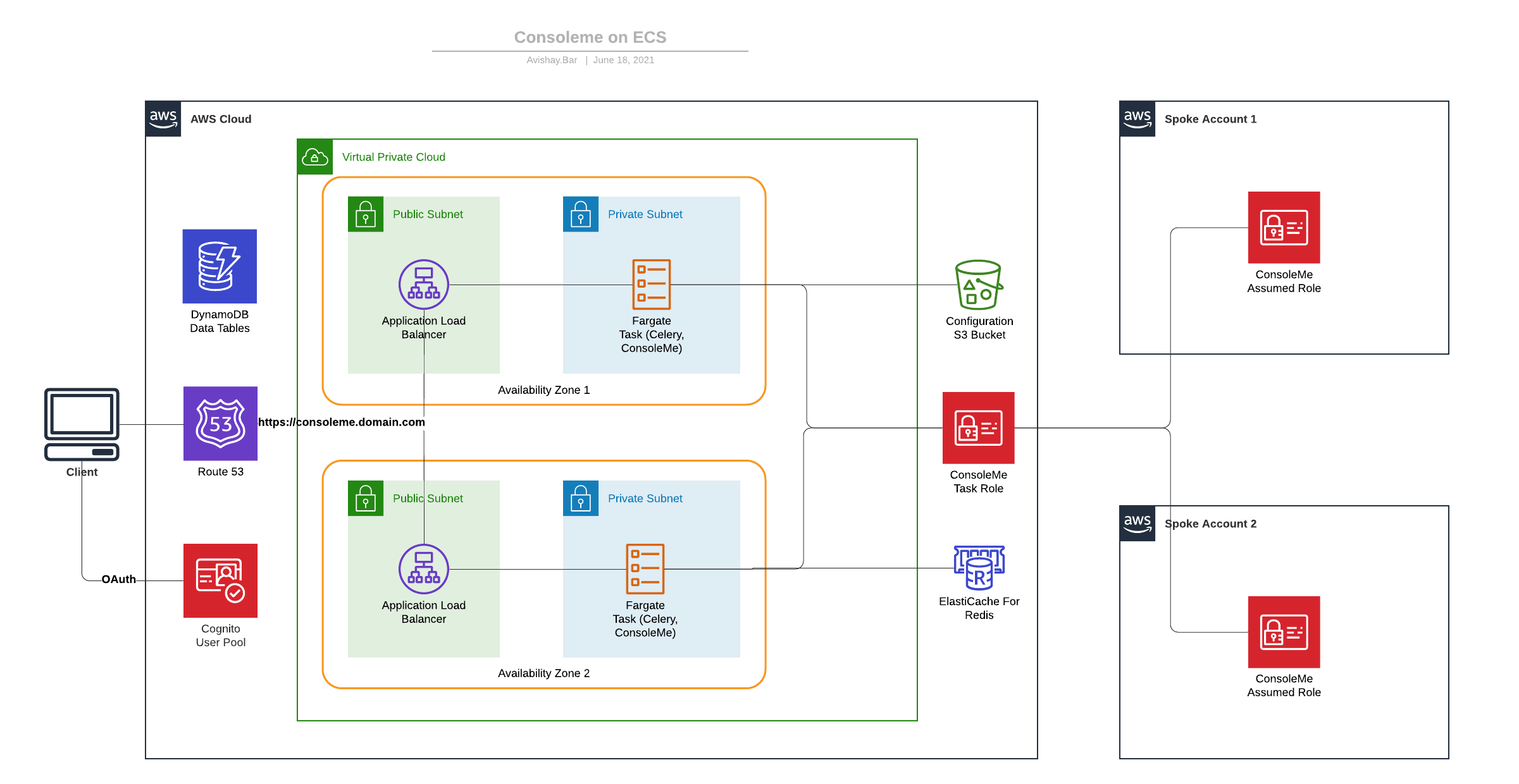Click Private Subnet lock icon in Zone 2
The image size is (1519, 784).
click(x=581, y=498)
